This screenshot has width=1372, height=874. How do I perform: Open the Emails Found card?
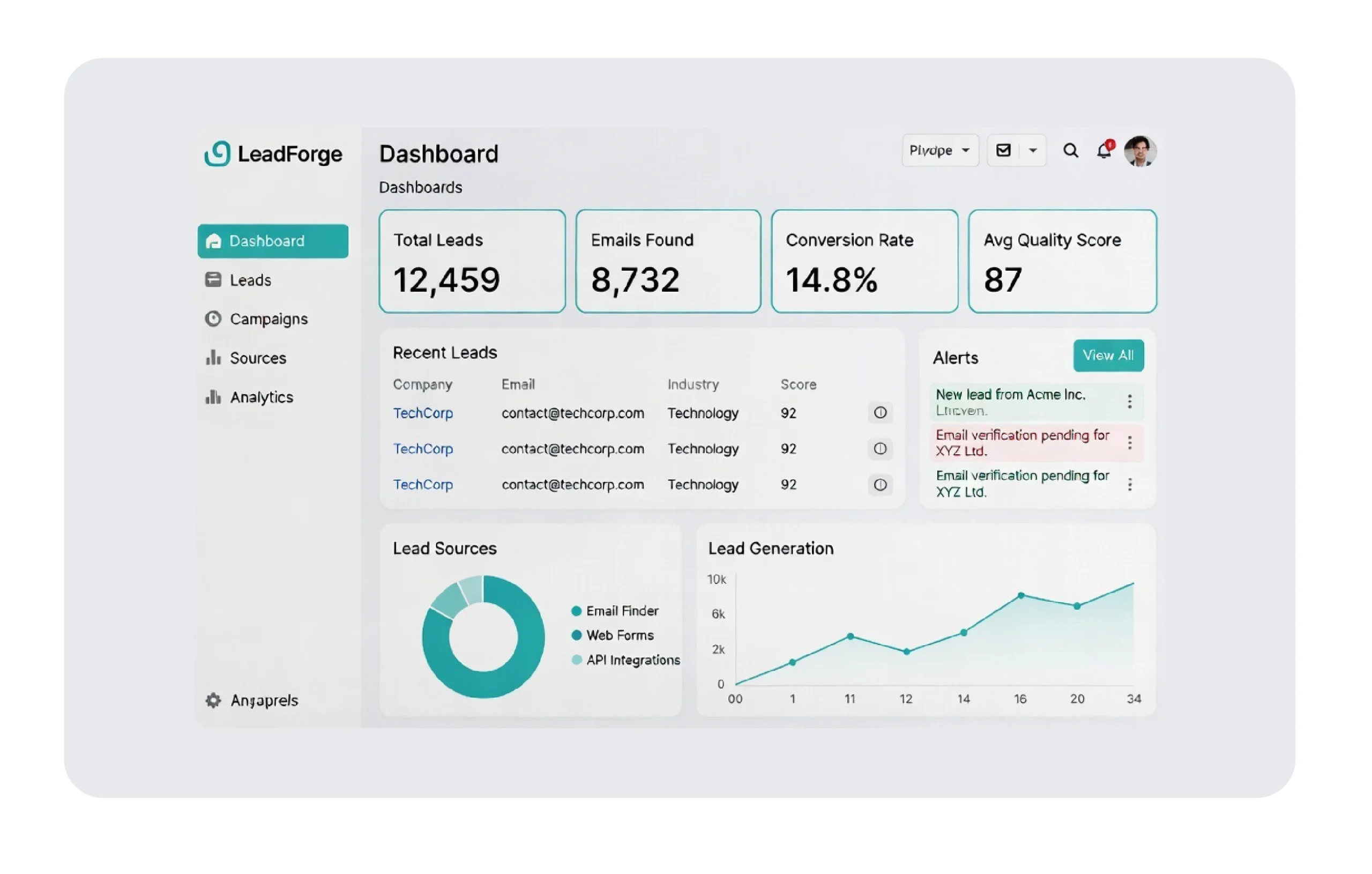pyautogui.click(x=668, y=262)
